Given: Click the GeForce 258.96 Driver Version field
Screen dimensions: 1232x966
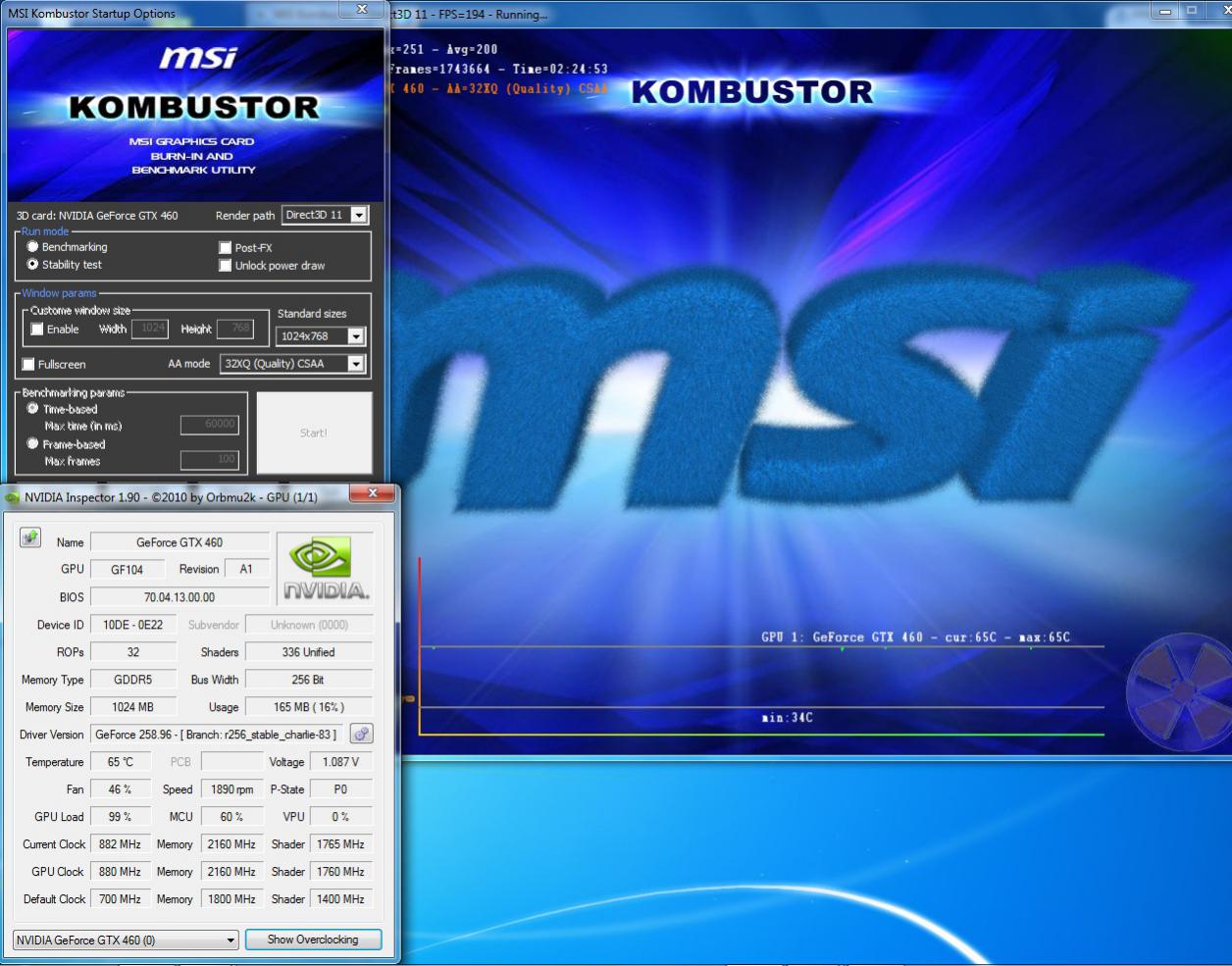Looking at the screenshot, I should pos(217,735).
